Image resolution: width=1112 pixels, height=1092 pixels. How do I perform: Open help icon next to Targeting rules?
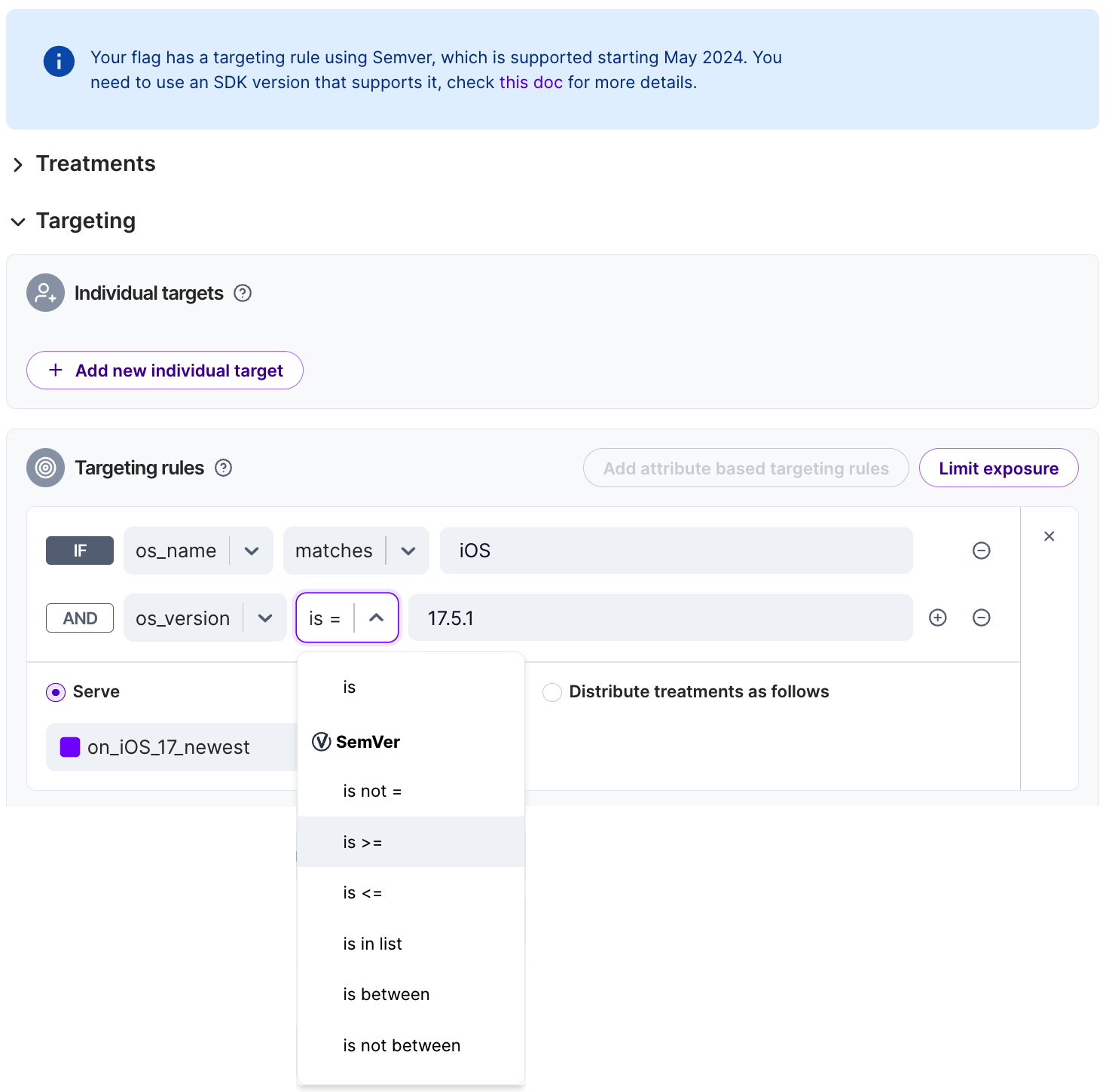click(224, 468)
